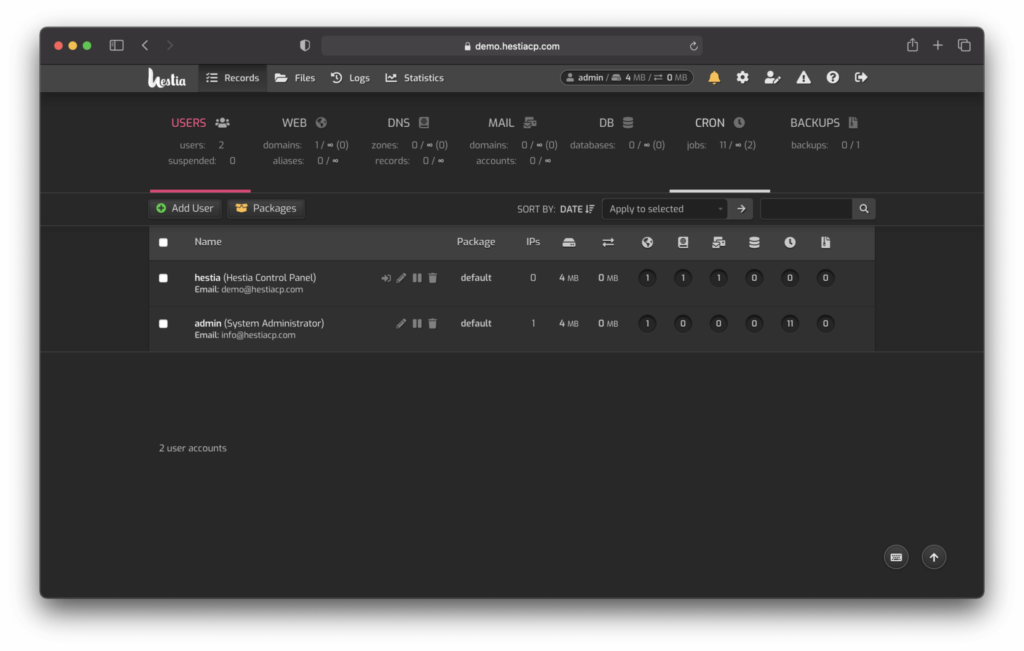1024x651 pixels.
Task: Click the privacy shield icon
Action: point(305,46)
